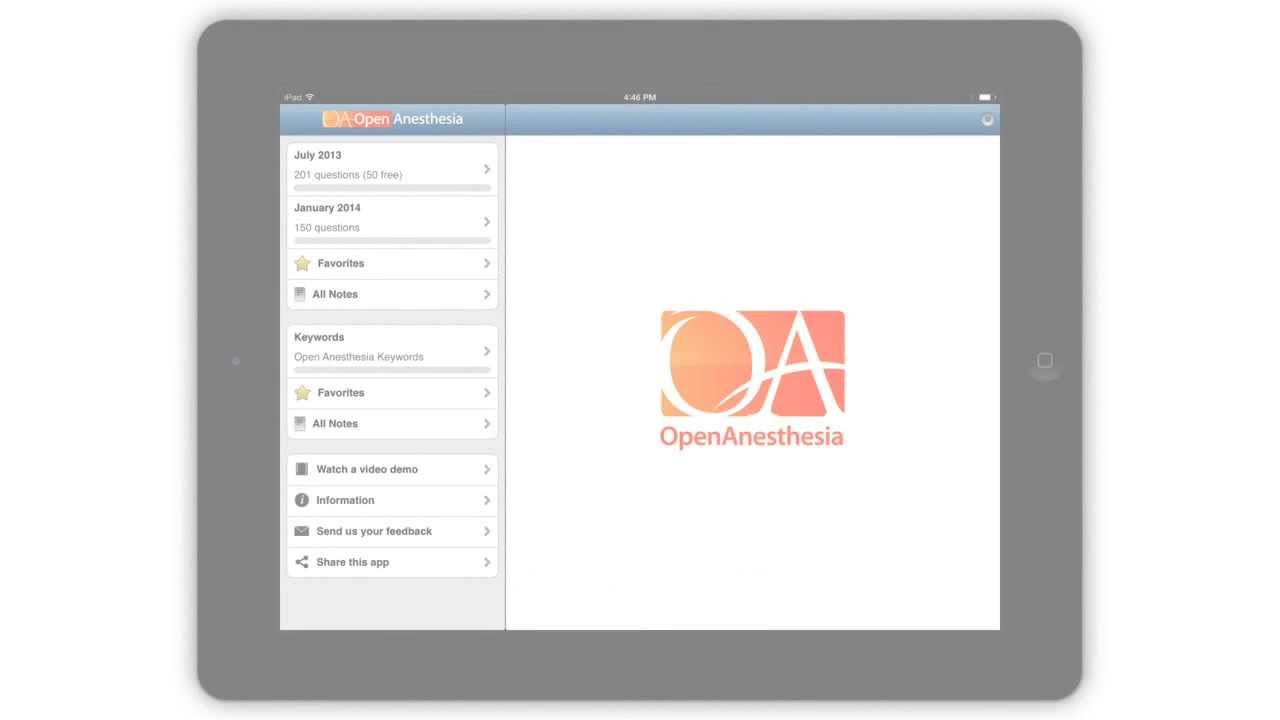Click the January 2014 progress bar
This screenshot has height=720, width=1280.
click(392, 241)
